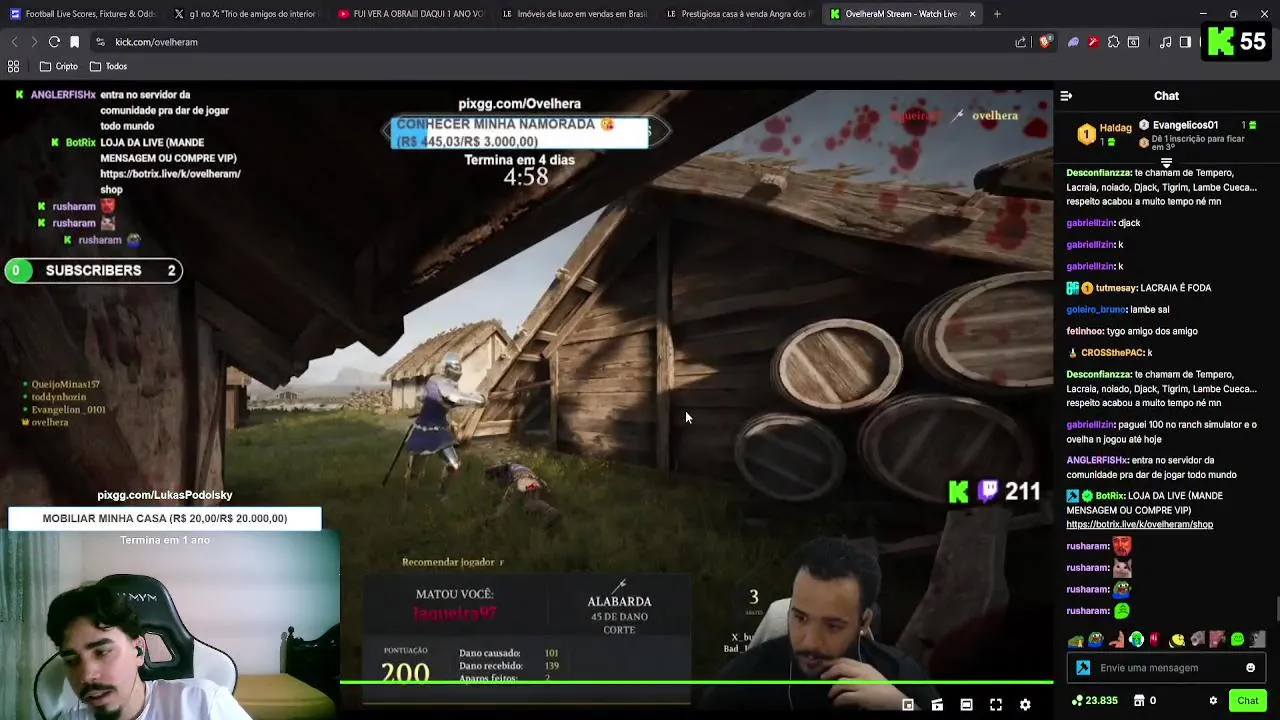
Task: Open the video player settings gear
Action: (1025, 705)
